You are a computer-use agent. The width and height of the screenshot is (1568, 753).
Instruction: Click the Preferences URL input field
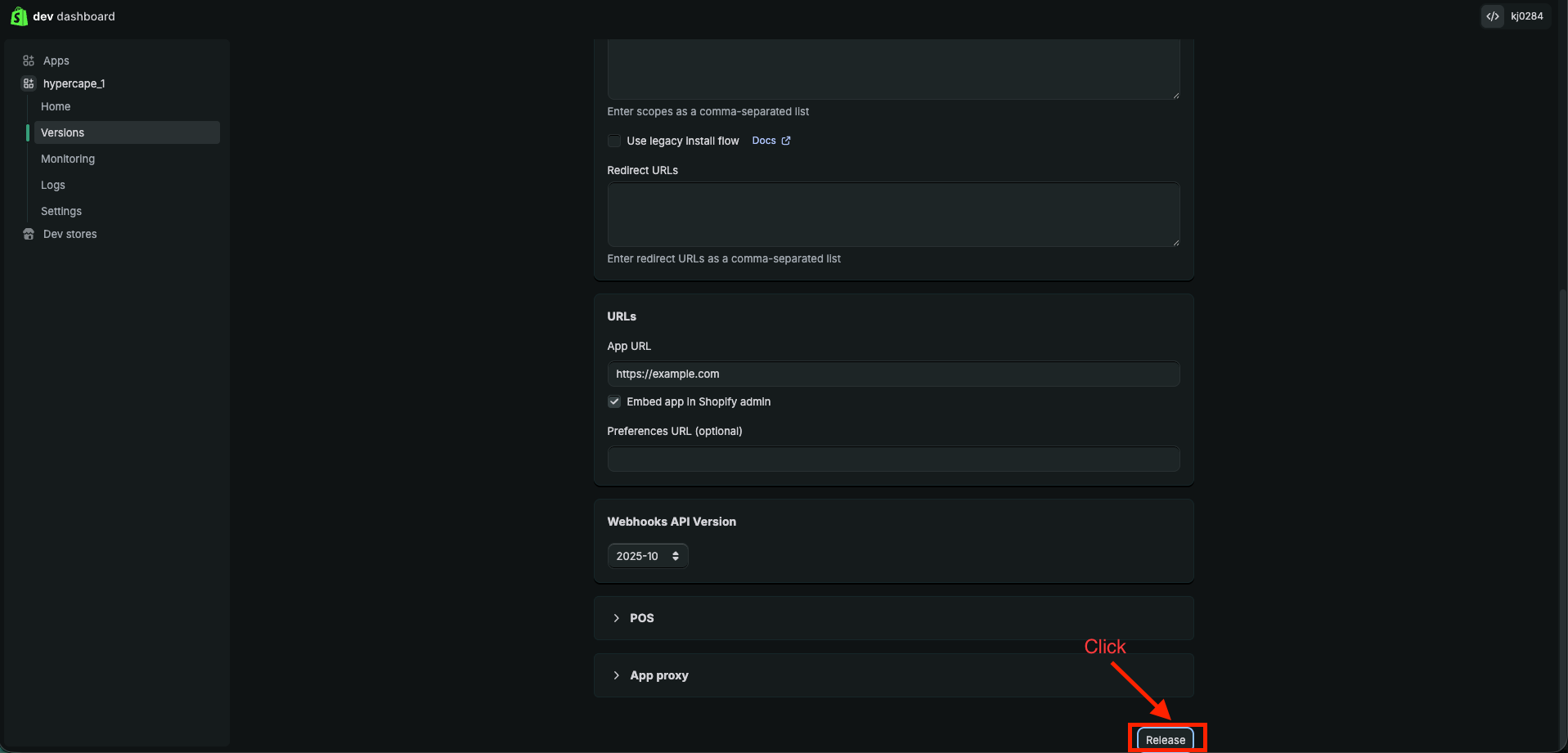893,459
